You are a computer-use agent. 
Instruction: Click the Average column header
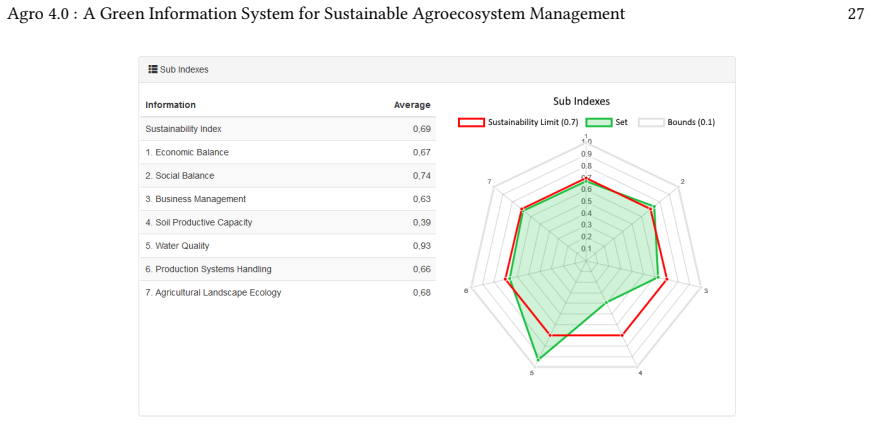412,105
